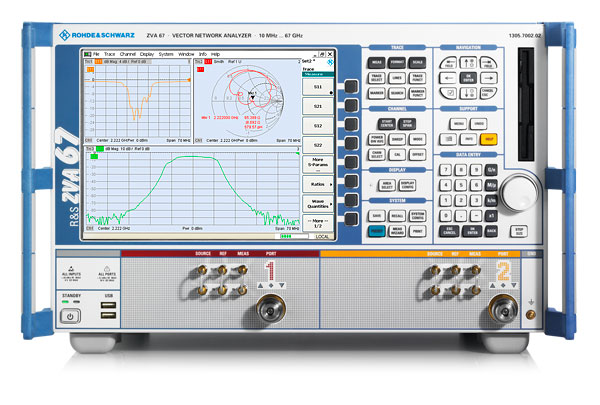Click the Port 1 test connector
Screen dimensions: 600x405
[271, 309]
